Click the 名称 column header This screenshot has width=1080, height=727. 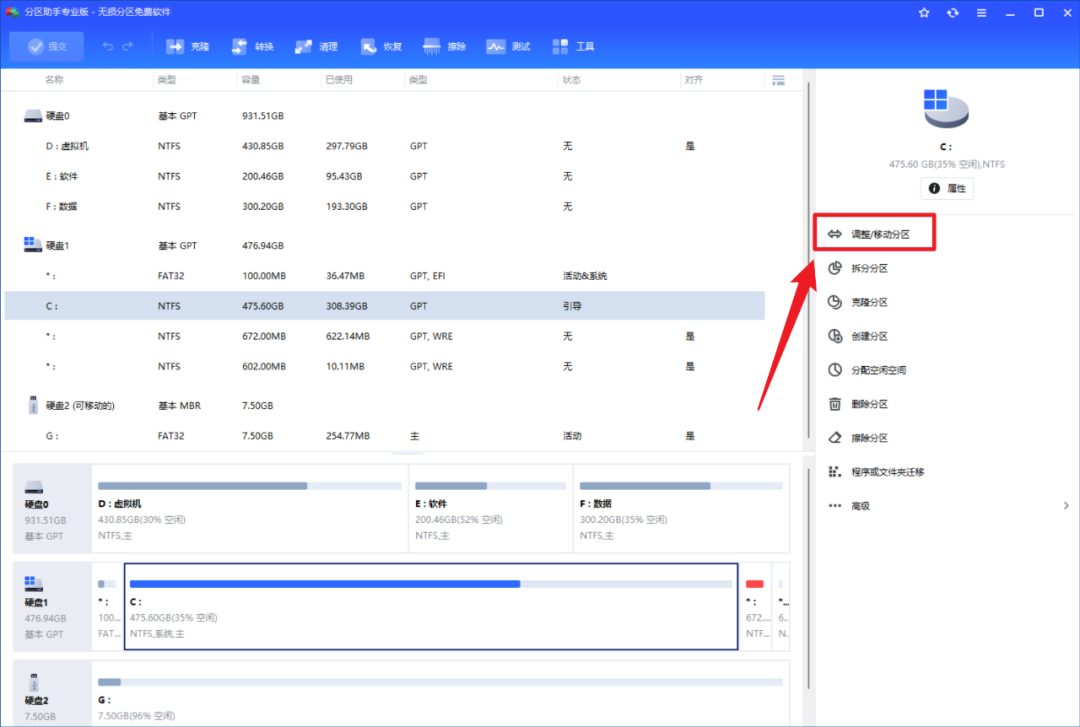click(54, 80)
